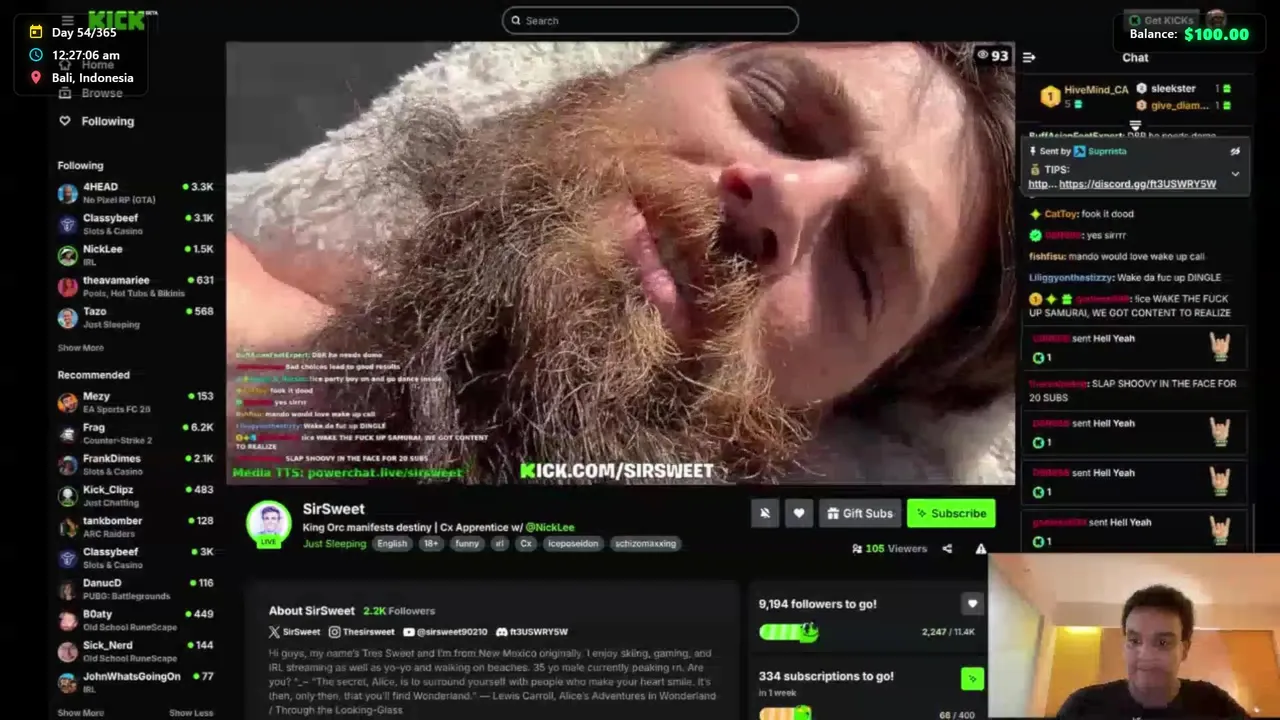The height and width of the screenshot is (720, 1280).
Task: Open JohnWhatsGoingOn IRL channel
Action: pos(135,682)
